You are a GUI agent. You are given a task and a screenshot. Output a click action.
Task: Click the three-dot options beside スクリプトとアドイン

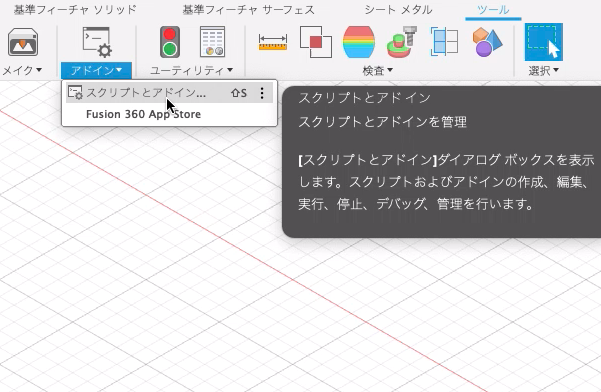pos(262,93)
